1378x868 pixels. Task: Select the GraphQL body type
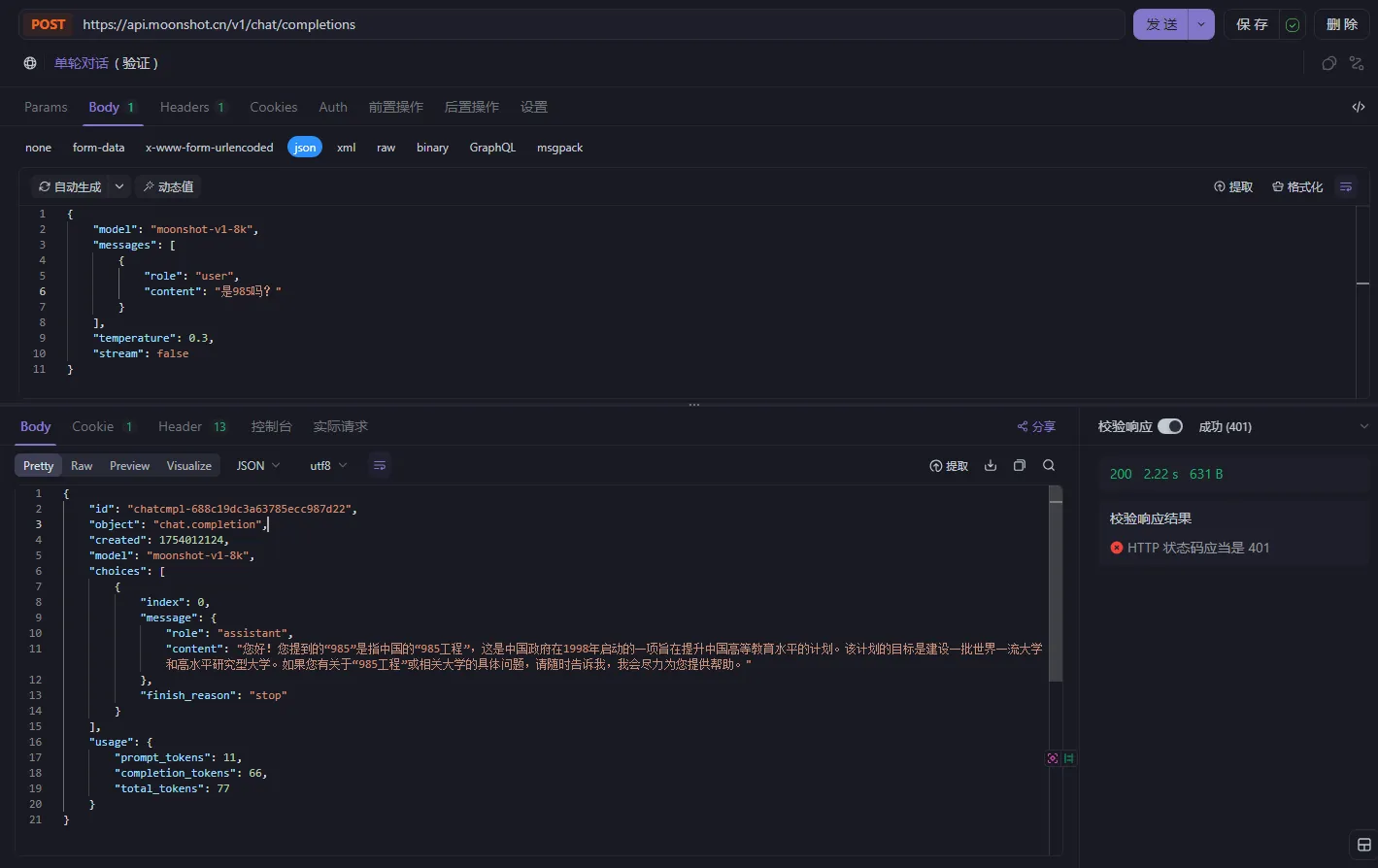tap(492, 148)
